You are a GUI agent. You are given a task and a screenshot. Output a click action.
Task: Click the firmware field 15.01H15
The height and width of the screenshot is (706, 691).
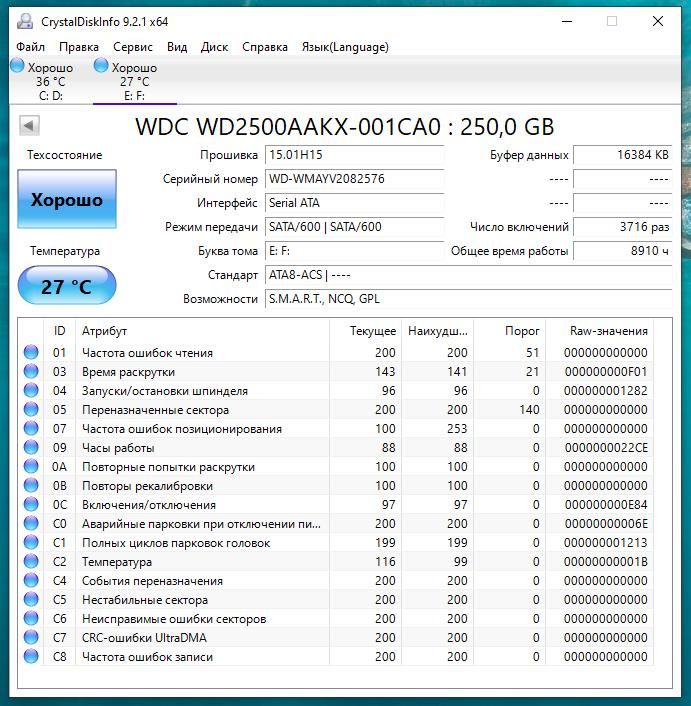[355, 155]
